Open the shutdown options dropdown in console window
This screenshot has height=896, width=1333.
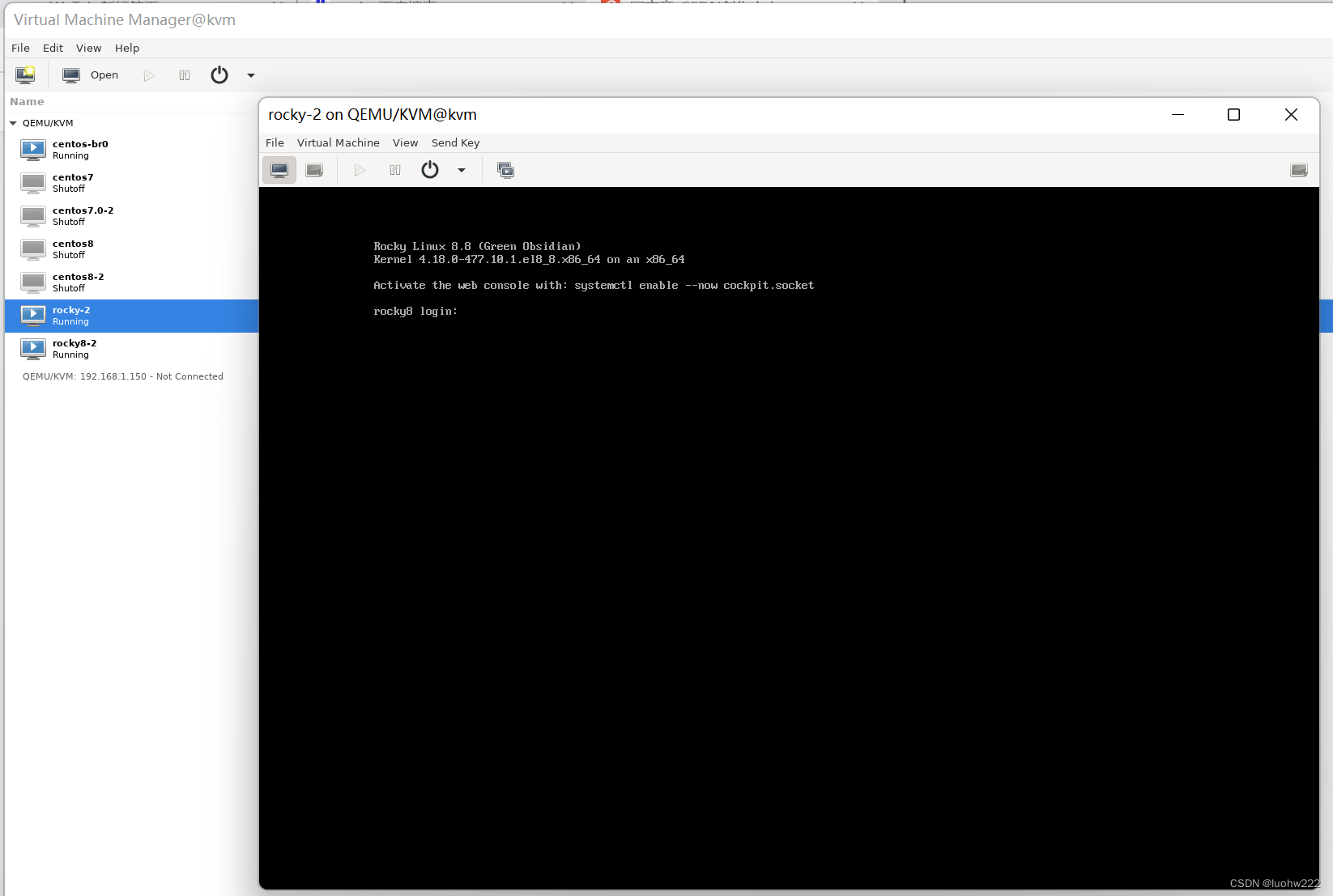point(462,170)
